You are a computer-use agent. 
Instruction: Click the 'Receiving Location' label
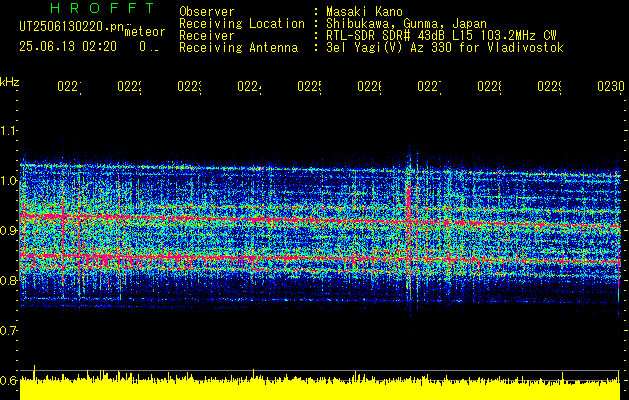click(x=242, y=24)
